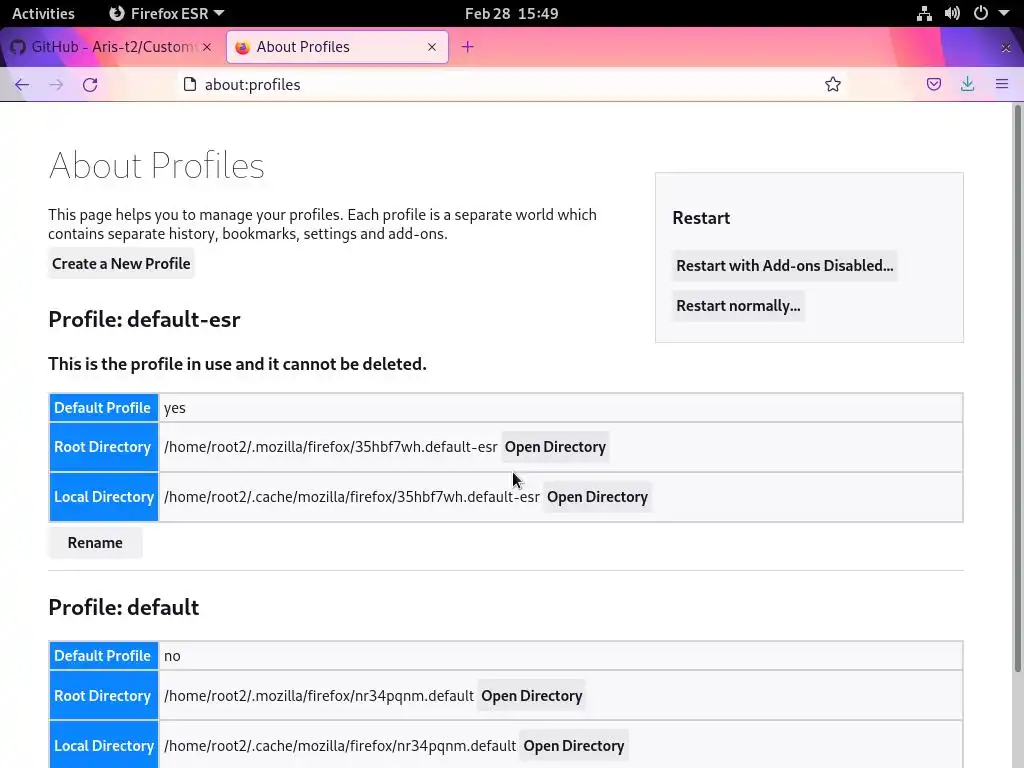Image resolution: width=1024 pixels, height=768 pixels.
Task: Click Create a New Profile
Action: 121,264
